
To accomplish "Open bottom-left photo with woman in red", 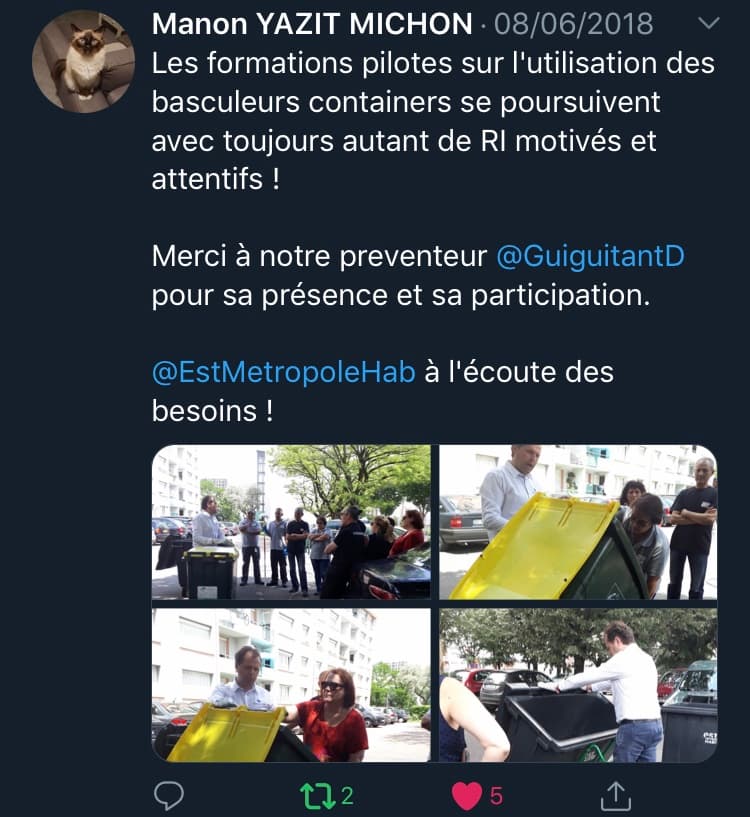I will pos(291,685).
